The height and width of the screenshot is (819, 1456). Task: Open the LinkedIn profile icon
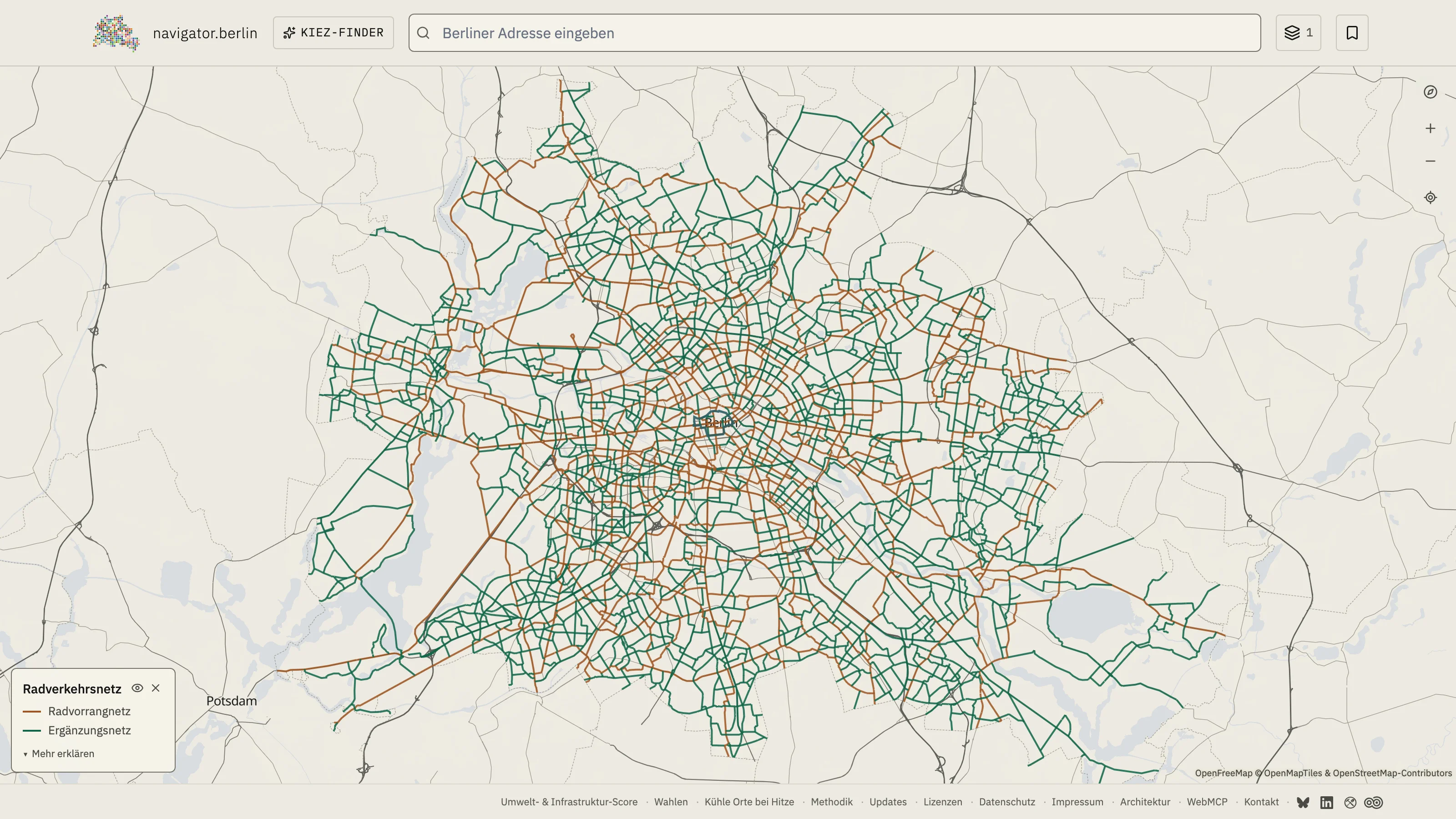point(1327,803)
